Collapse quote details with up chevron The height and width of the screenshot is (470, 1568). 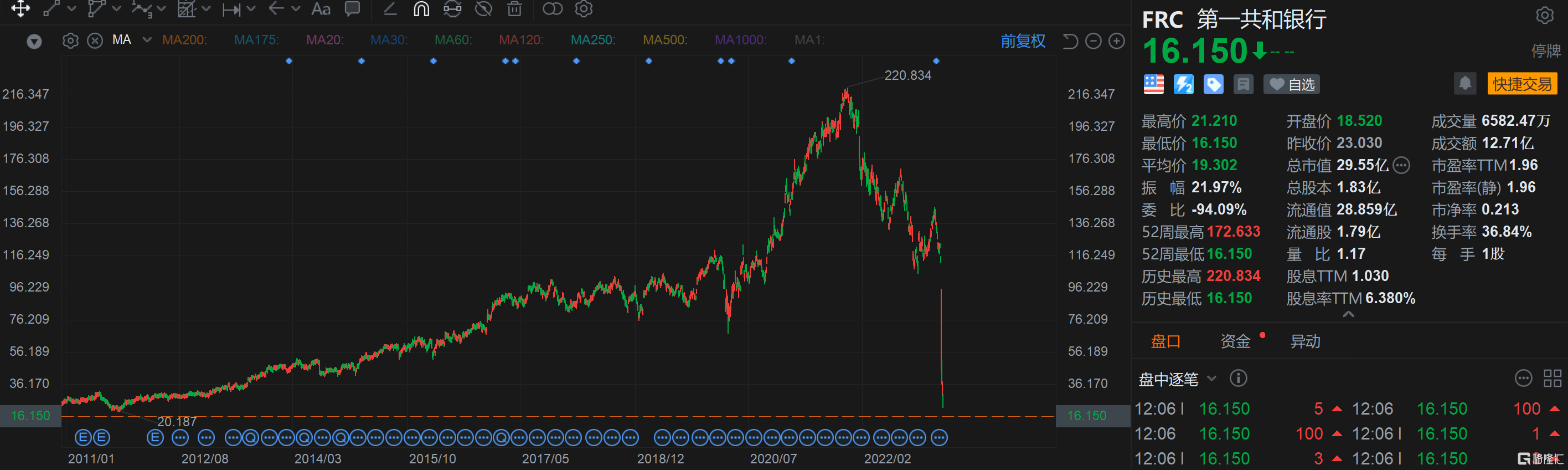point(1348,315)
